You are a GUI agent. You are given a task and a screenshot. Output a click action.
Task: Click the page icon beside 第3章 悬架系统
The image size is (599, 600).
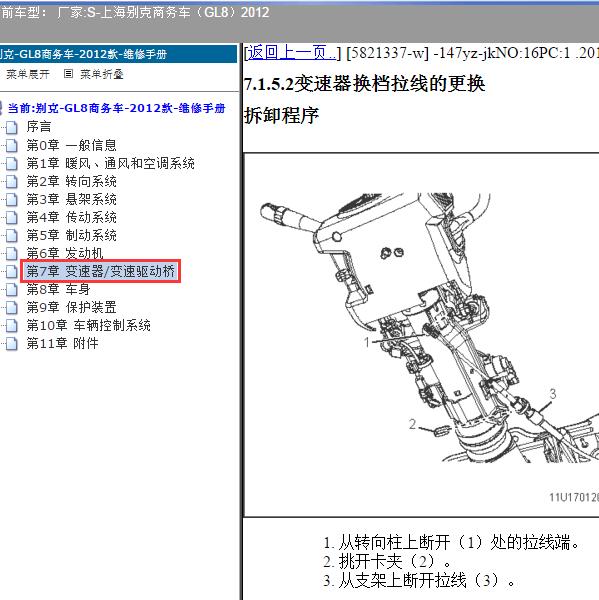(x=12, y=199)
